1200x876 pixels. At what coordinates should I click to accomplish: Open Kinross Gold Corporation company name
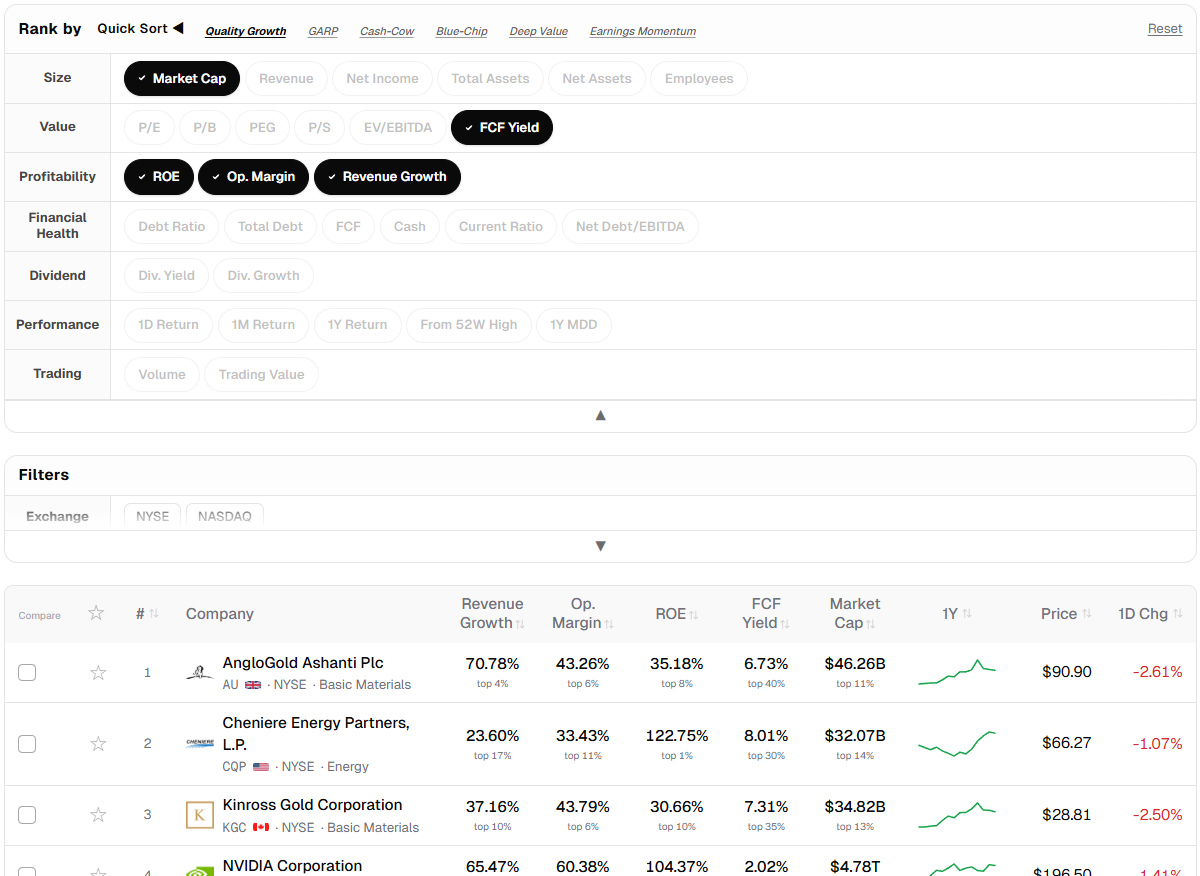(312, 805)
